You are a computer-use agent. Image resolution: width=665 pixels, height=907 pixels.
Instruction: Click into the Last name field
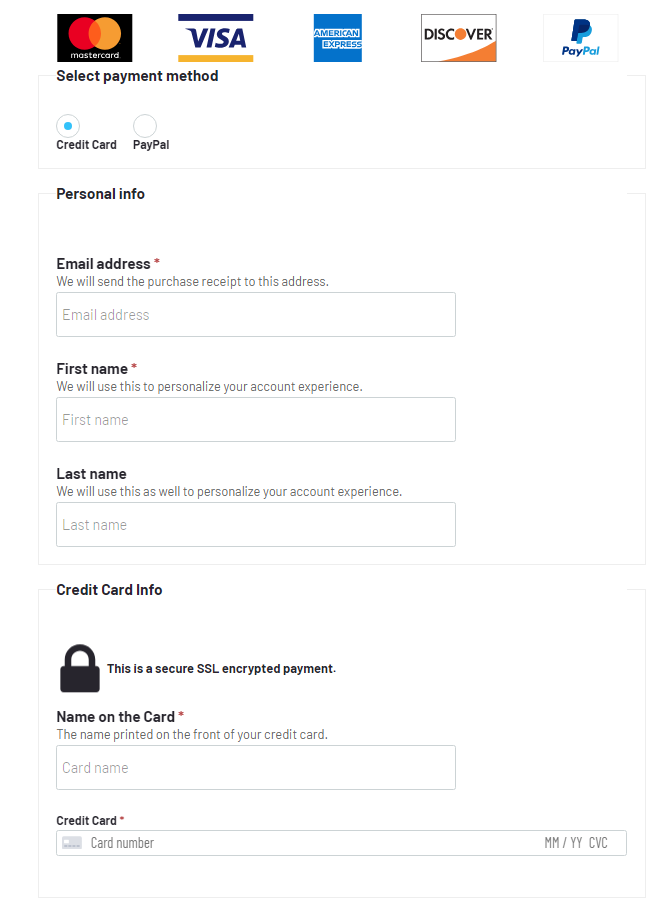pyautogui.click(x=255, y=524)
